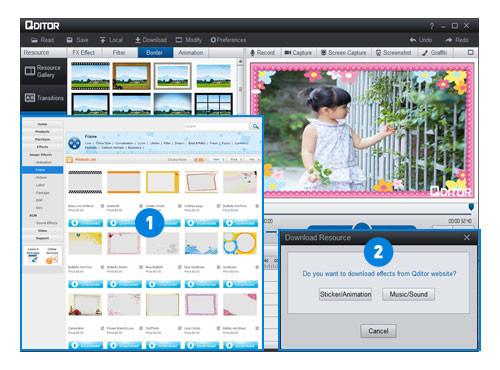Redo the last action
This screenshot has width=500, height=370.
coord(457,40)
